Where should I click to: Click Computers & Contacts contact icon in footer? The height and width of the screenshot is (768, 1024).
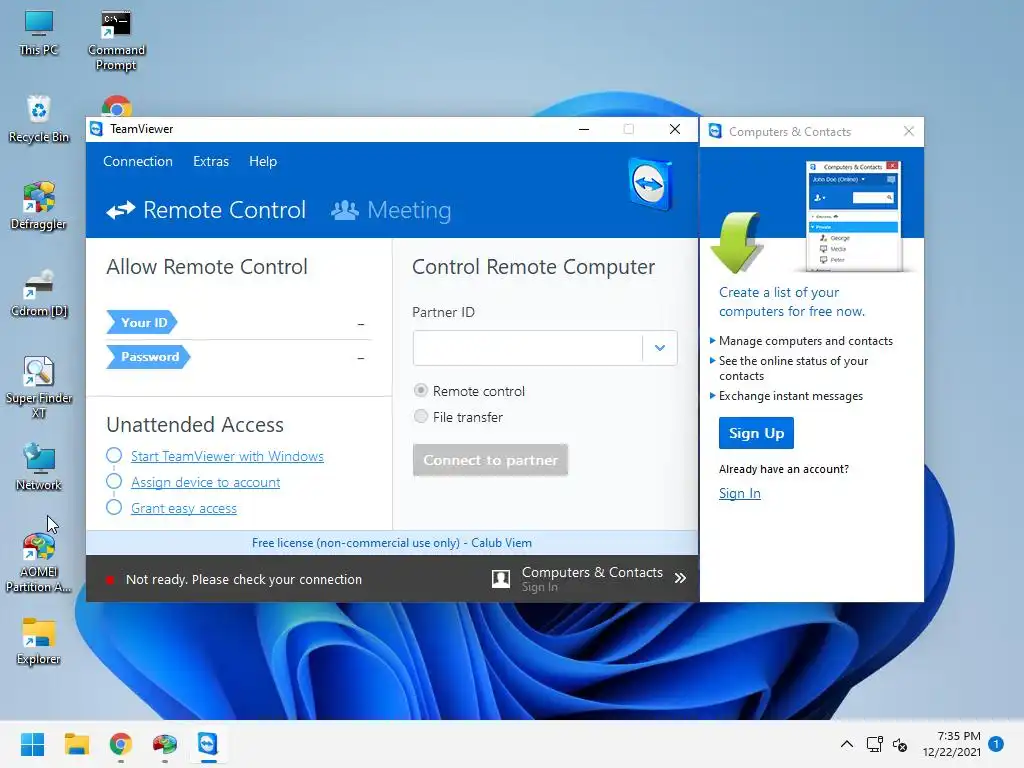501,579
